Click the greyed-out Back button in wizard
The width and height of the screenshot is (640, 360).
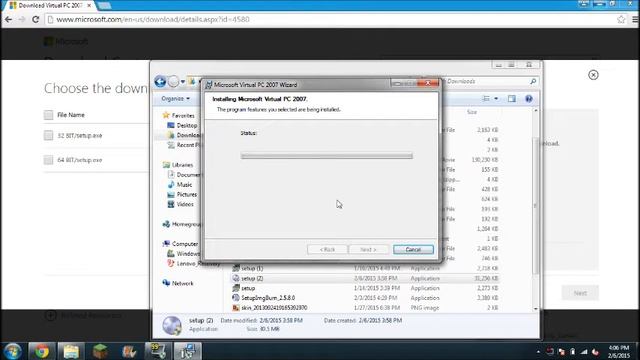327,249
